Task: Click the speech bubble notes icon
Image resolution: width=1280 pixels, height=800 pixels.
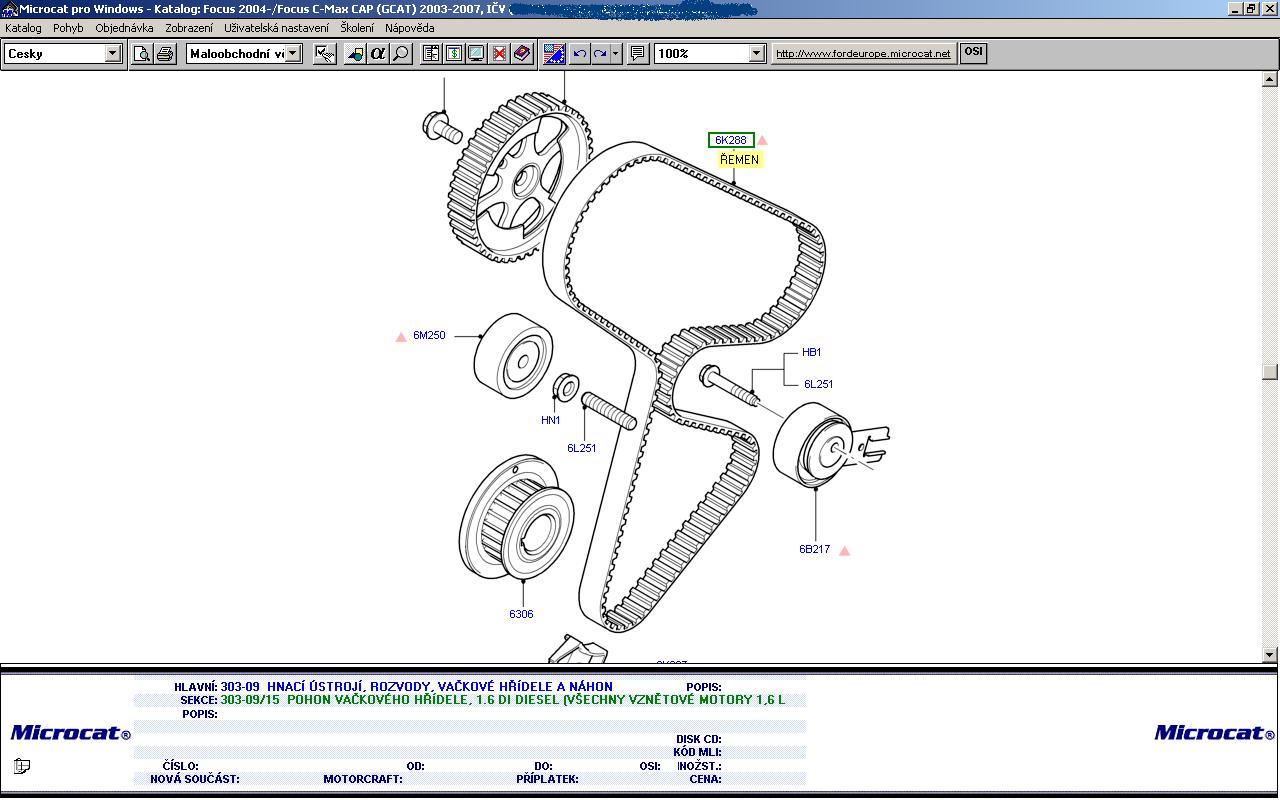Action: [x=637, y=54]
